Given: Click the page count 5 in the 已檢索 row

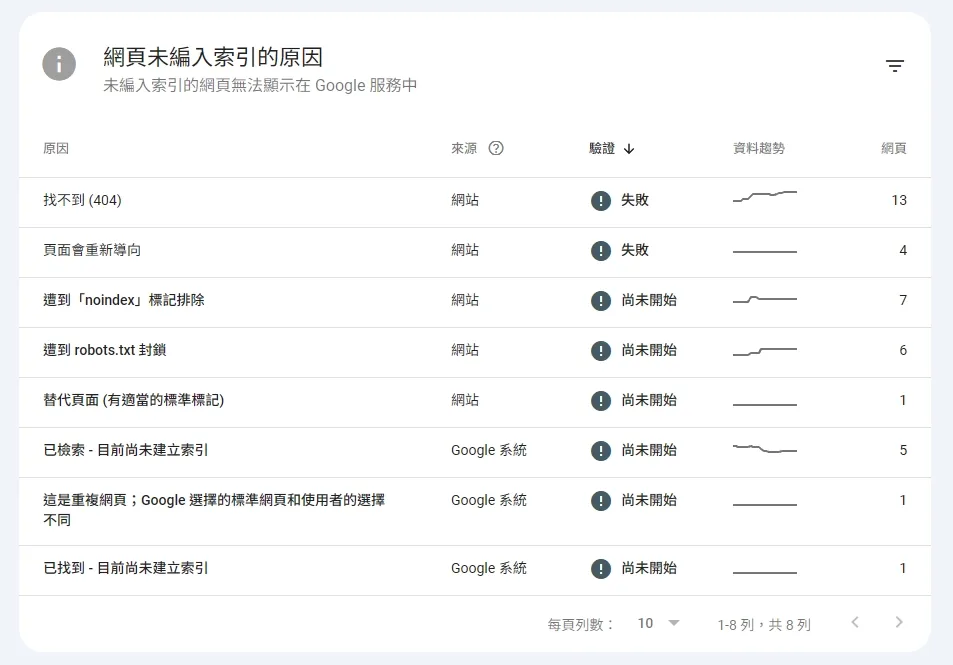Looking at the screenshot, I should pos(903,450).
